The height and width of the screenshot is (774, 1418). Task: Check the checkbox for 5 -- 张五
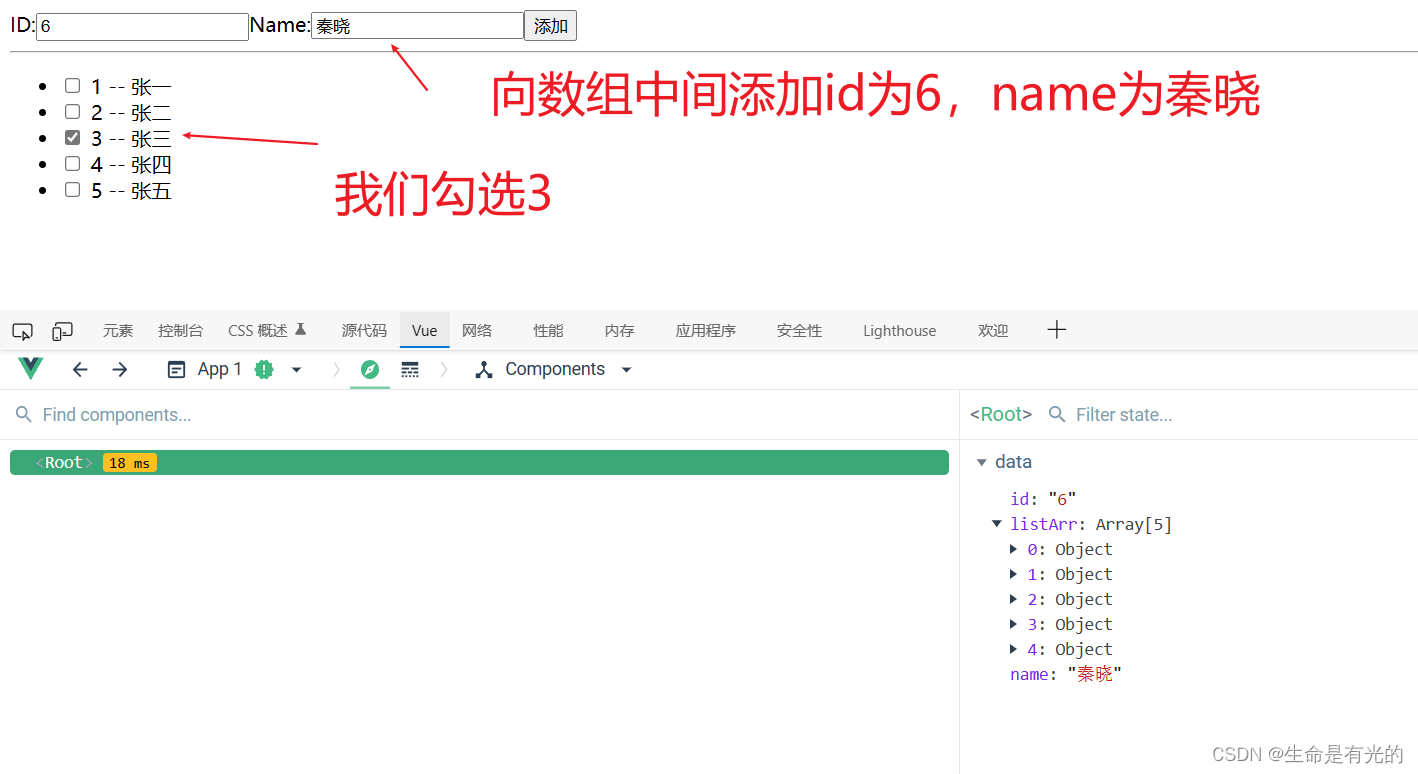[x=72, y=190]
